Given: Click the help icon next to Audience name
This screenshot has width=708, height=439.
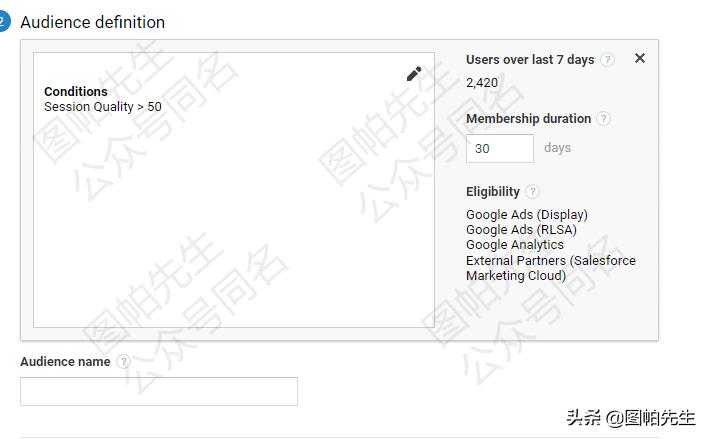Looking at the screenshot, I should pyautogui.click(x=123, y=362).
